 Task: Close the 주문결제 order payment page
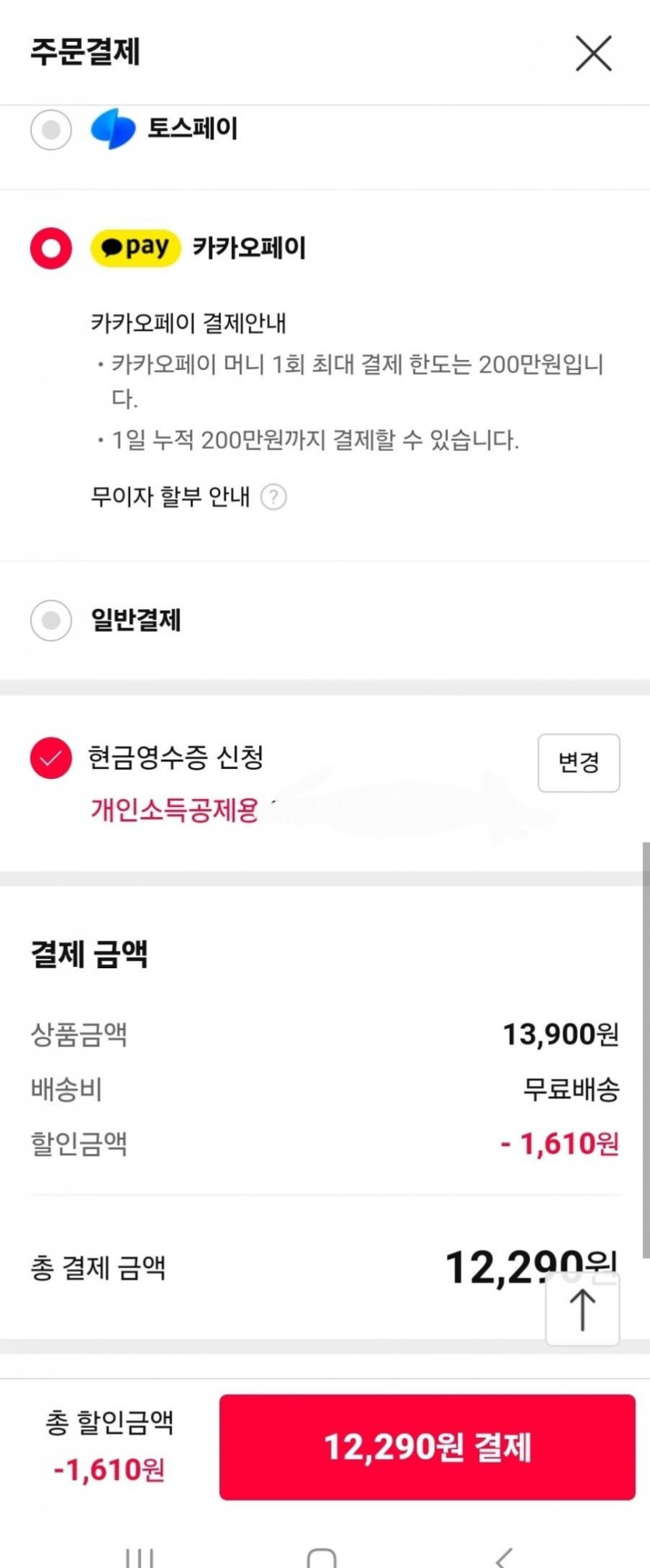(x=593, y=53)
